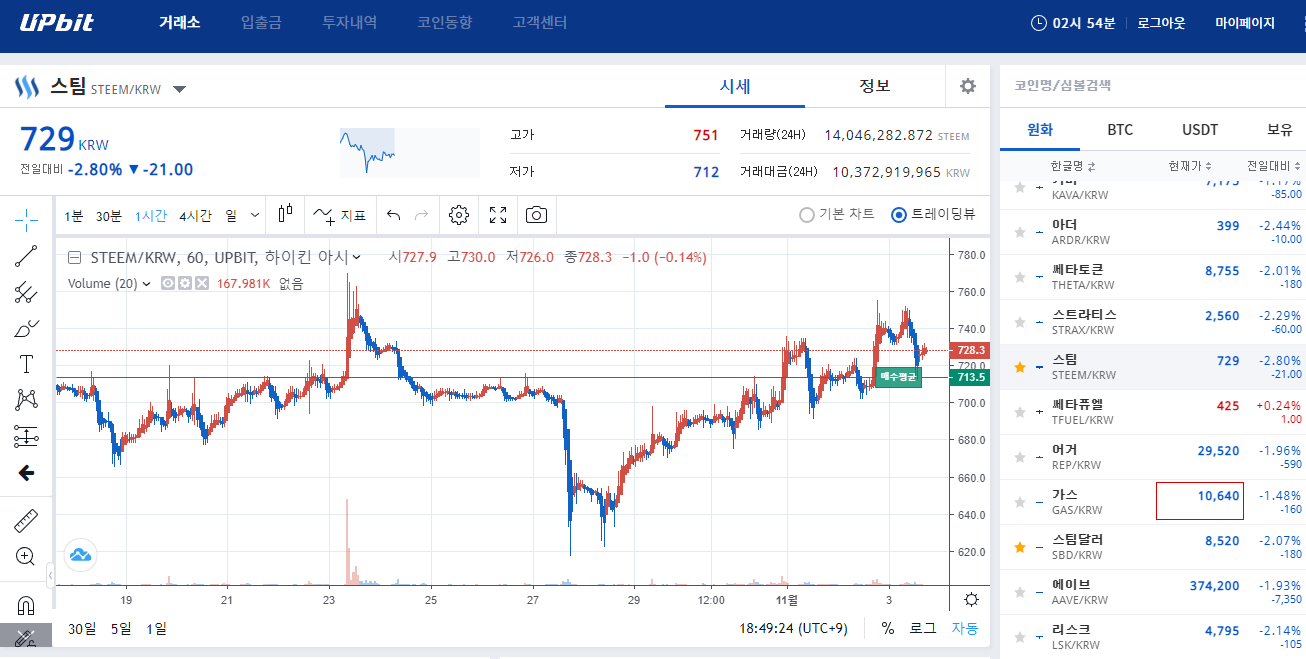This screenshot has width=1306, height=659.
Task: Open the 지표 indicators button
Action: [x=340, y=215]
